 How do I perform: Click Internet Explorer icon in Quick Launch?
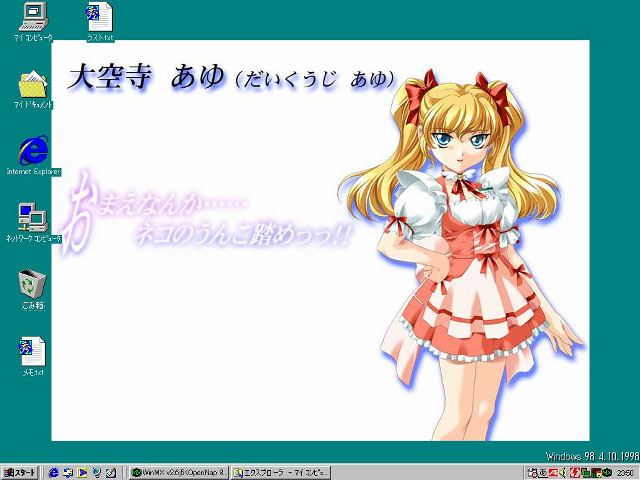[x=53, y=472]
